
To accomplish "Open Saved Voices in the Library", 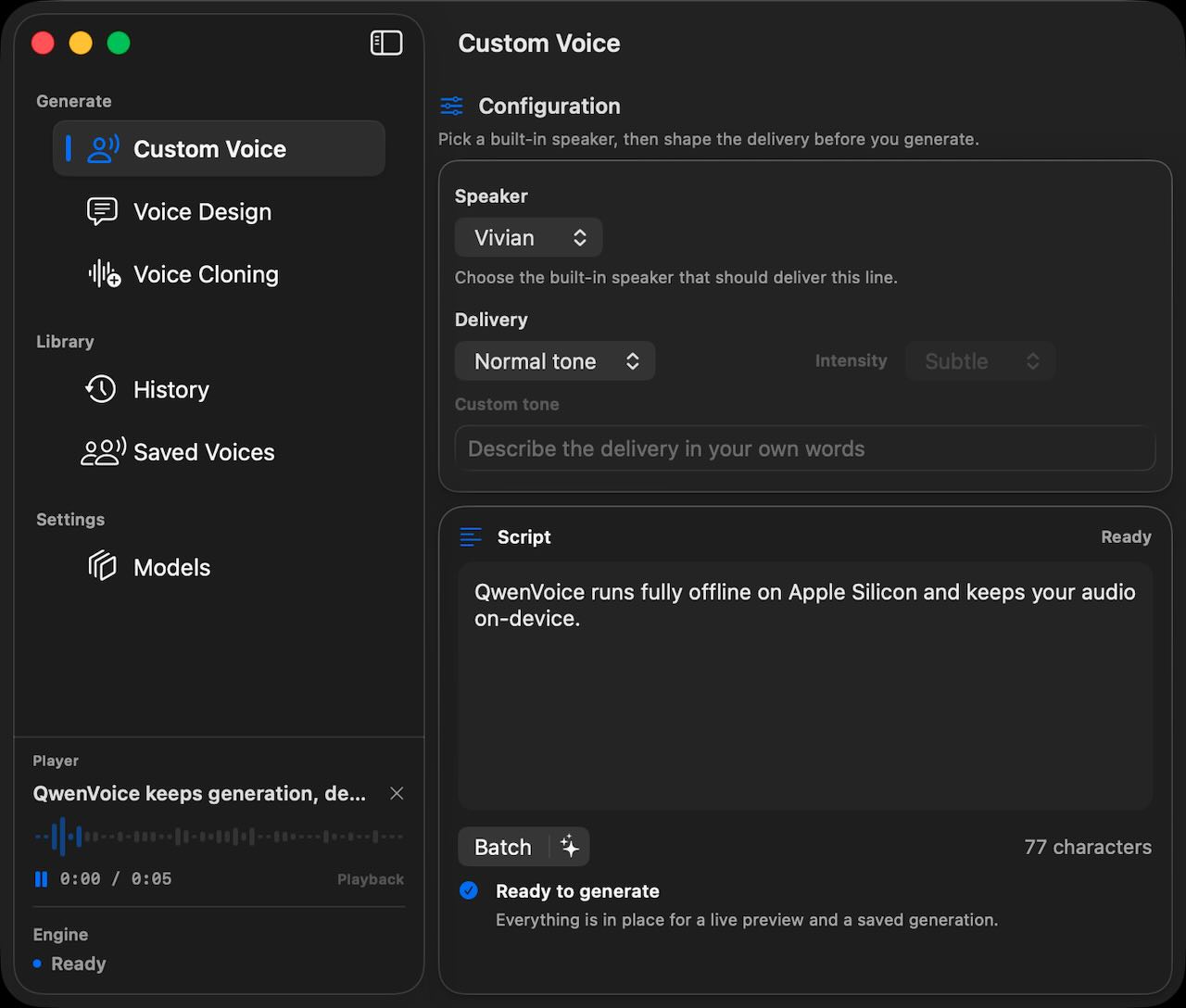I will pos(204,452).
